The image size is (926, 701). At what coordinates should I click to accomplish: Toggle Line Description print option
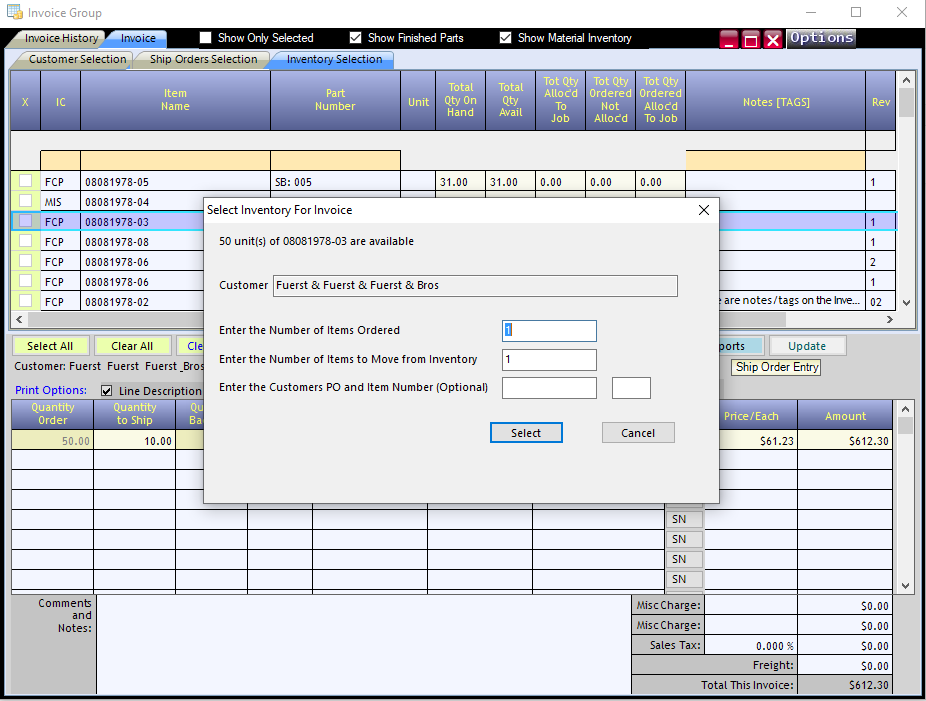point(107,391)
